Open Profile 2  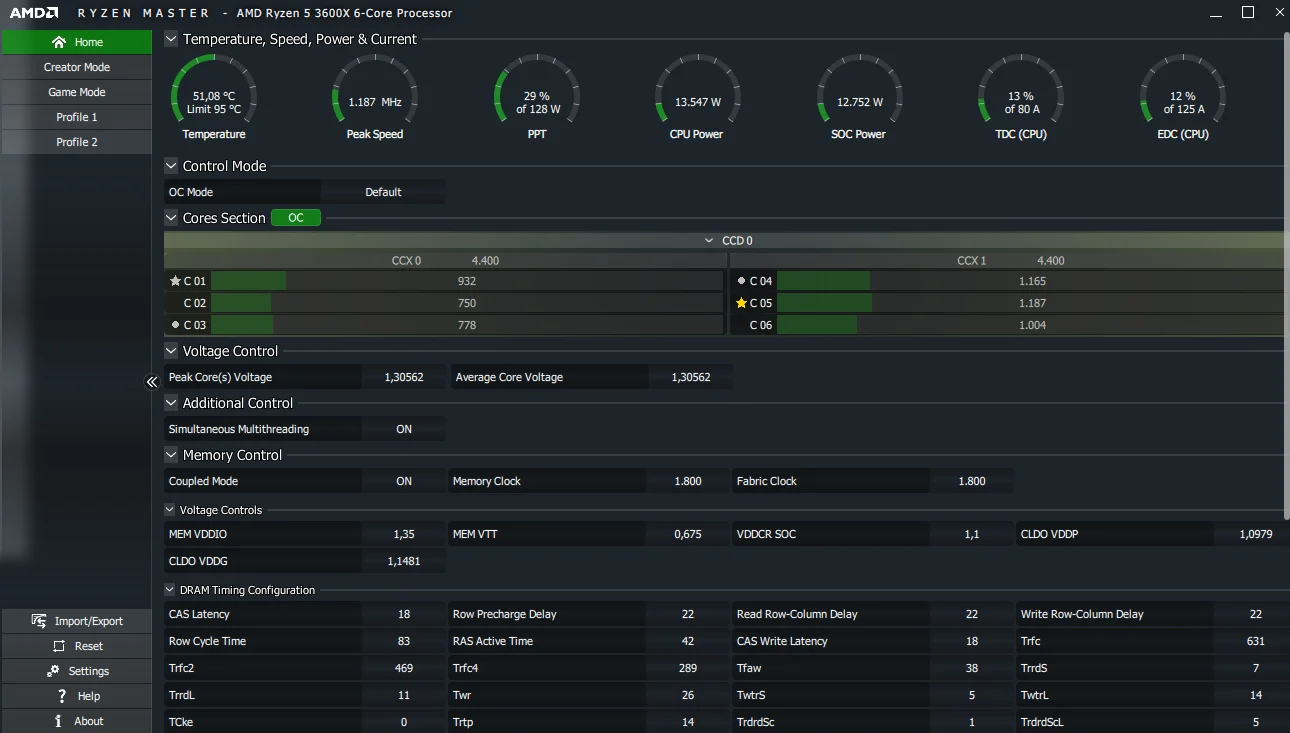click(77, 142)
